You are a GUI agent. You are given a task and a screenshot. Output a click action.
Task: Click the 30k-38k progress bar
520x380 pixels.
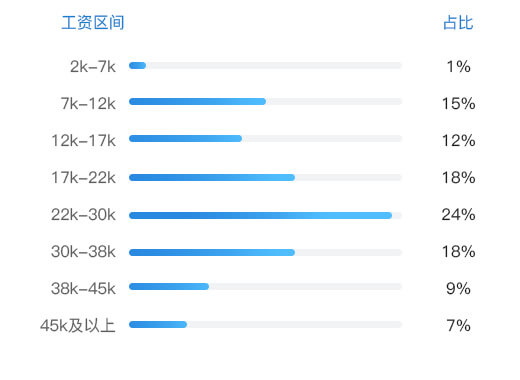(265, 252)
